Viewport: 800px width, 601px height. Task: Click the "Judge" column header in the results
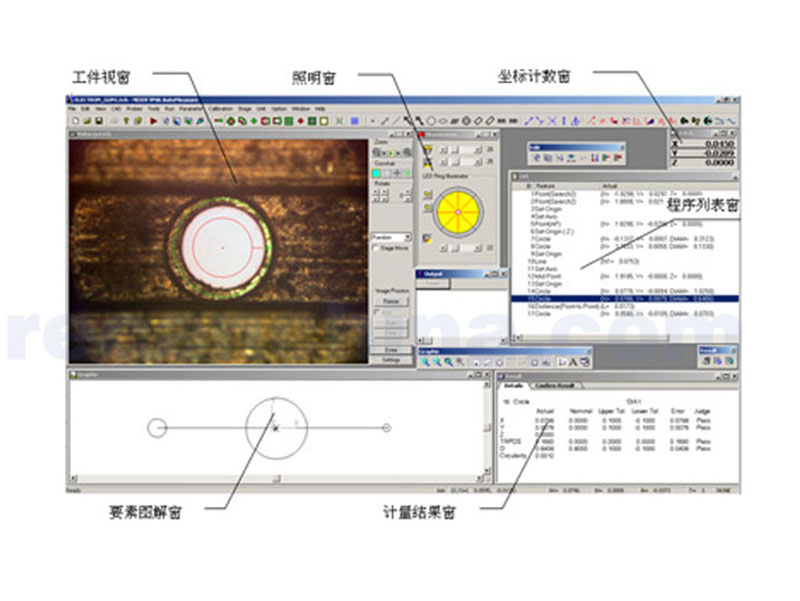click(x=703, y=411)
